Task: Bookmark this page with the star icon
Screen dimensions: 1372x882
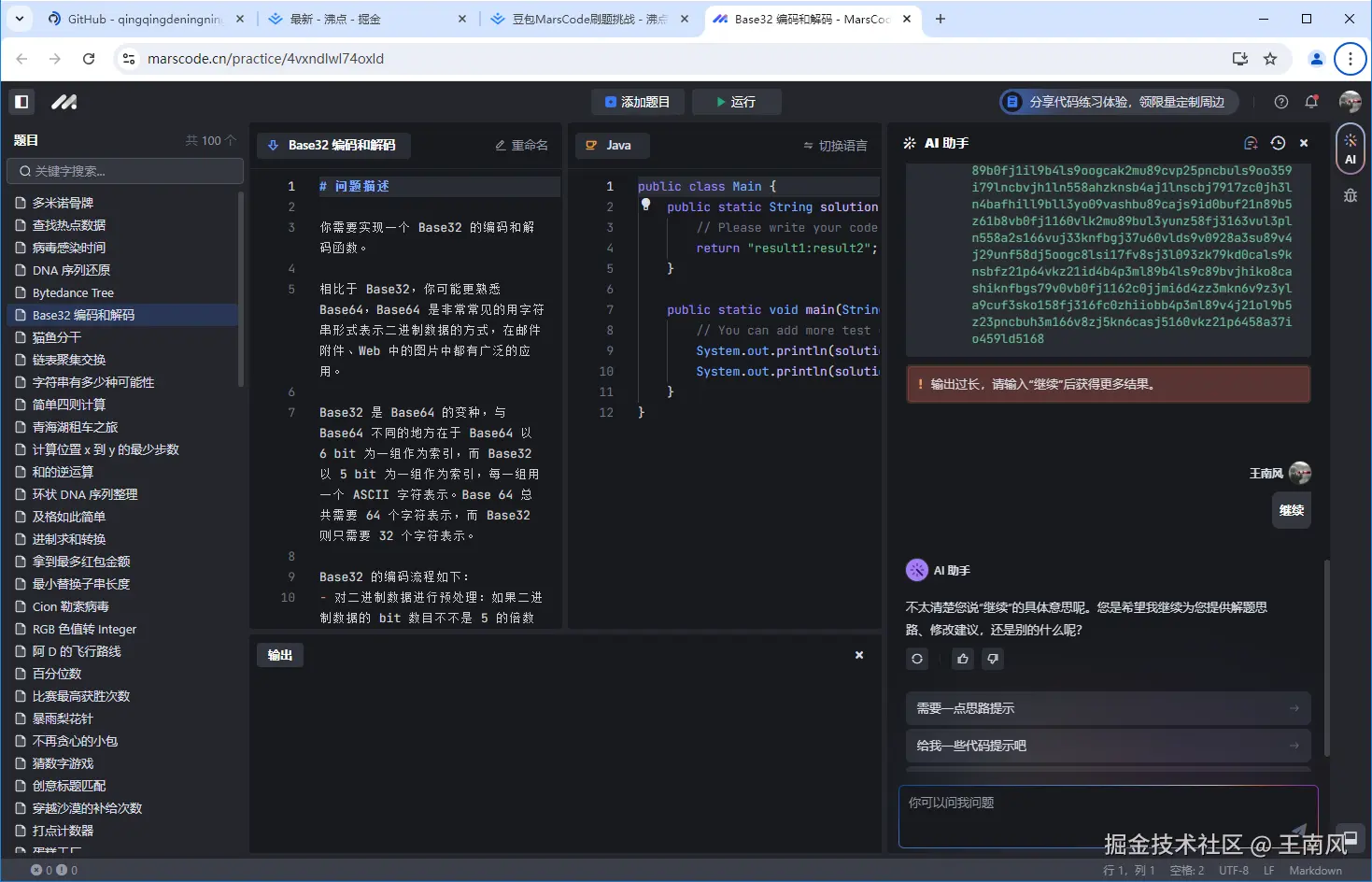Action: pos(1270,58)
